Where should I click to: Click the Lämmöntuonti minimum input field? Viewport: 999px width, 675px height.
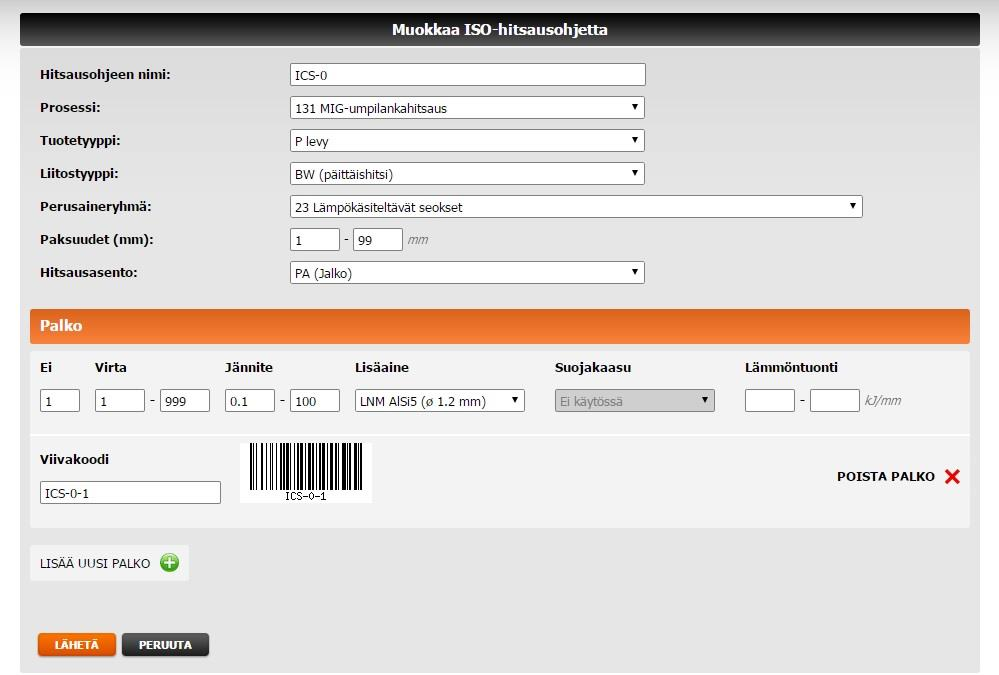coord(770,401)
